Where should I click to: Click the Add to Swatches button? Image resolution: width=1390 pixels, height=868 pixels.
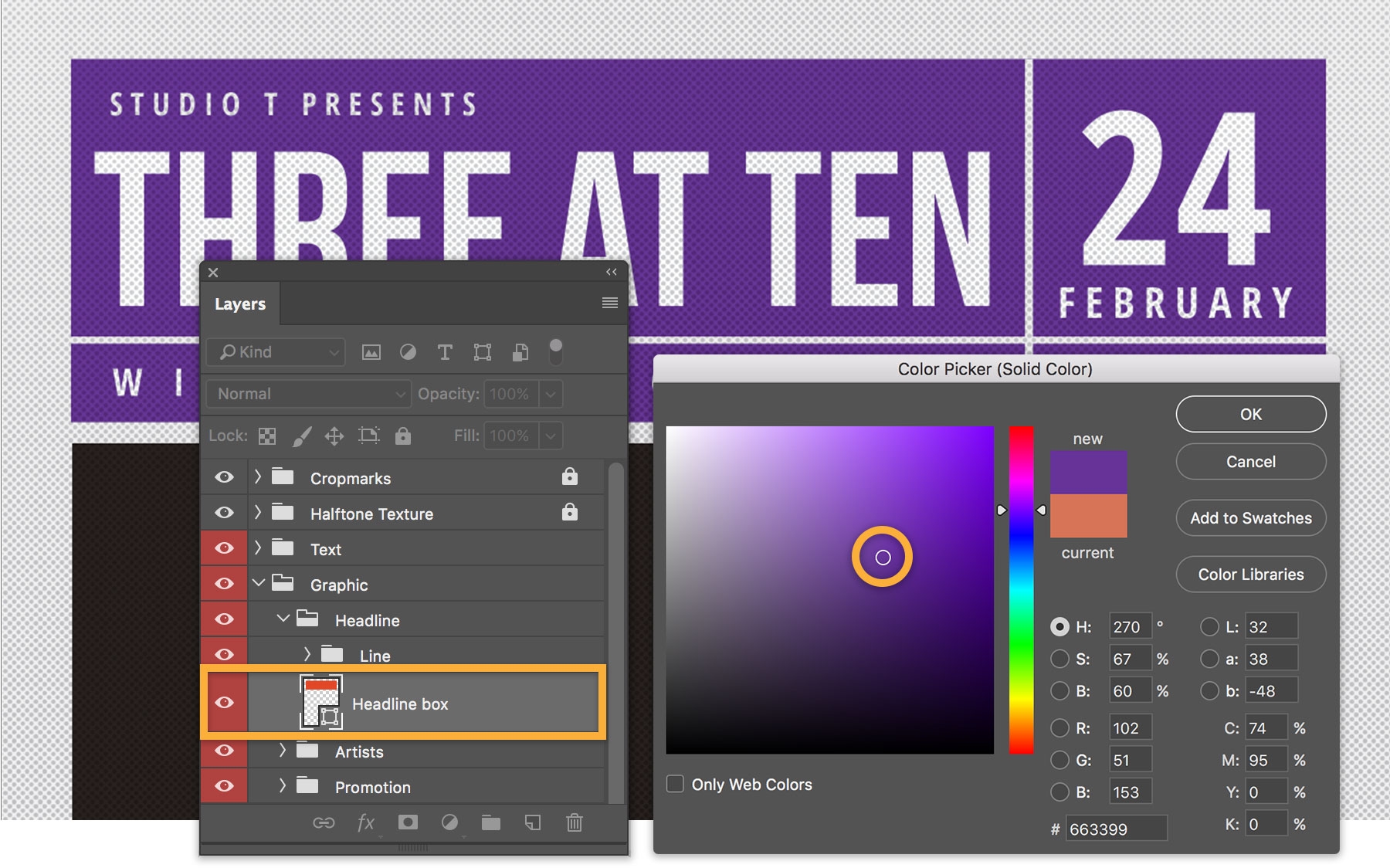[1250, 518]
